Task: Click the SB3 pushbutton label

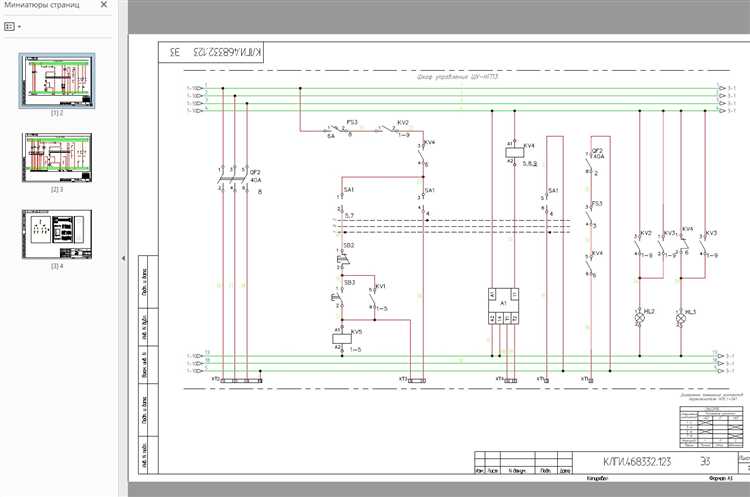Action: point(350,283)
